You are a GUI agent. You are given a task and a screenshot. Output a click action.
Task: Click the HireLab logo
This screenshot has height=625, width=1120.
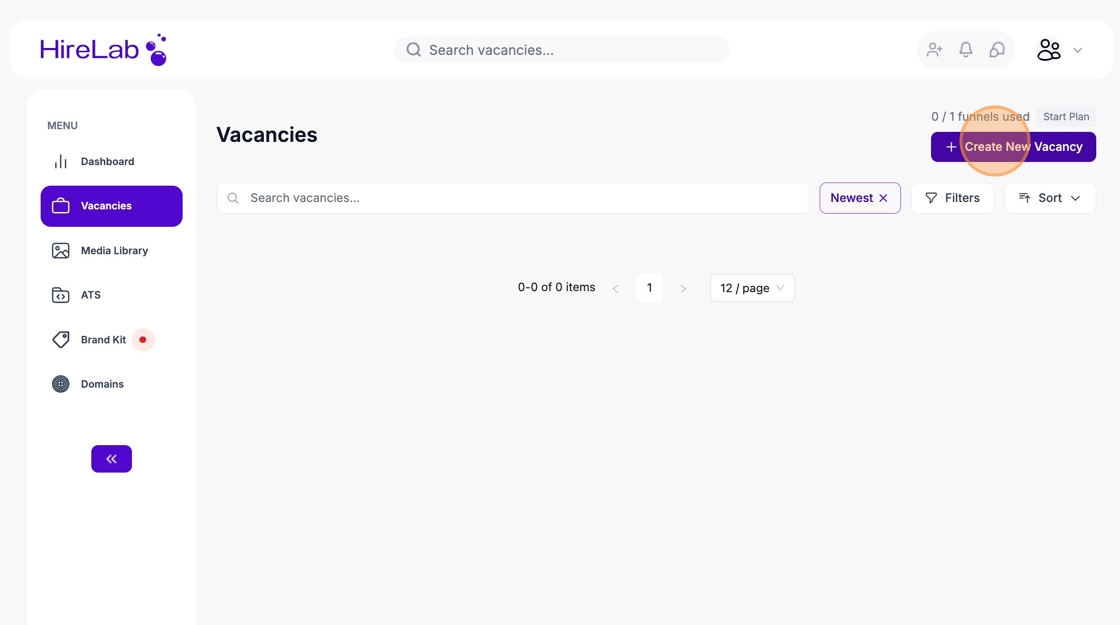[x=103, y=50]
